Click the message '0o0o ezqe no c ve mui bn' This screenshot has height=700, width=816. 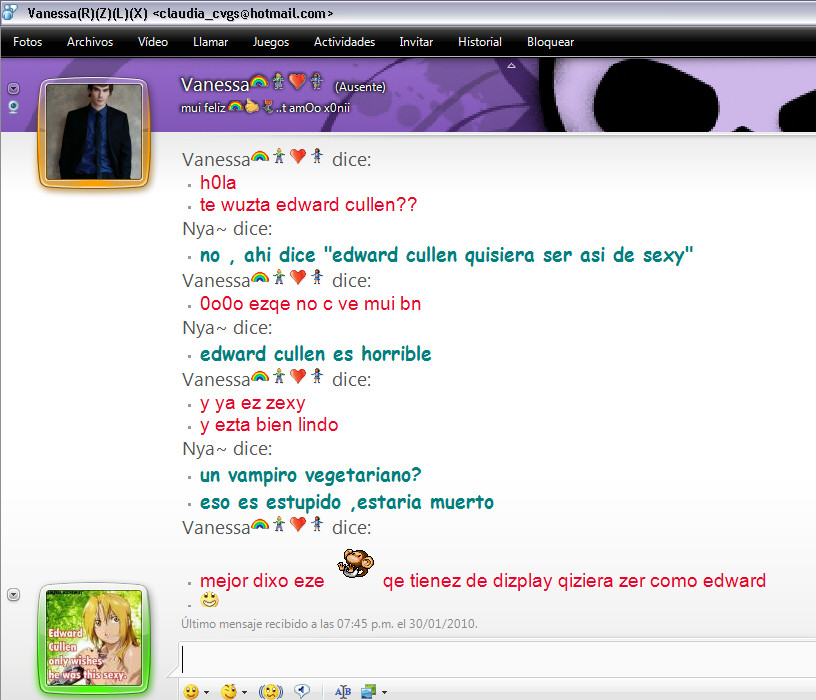(311, 303)
